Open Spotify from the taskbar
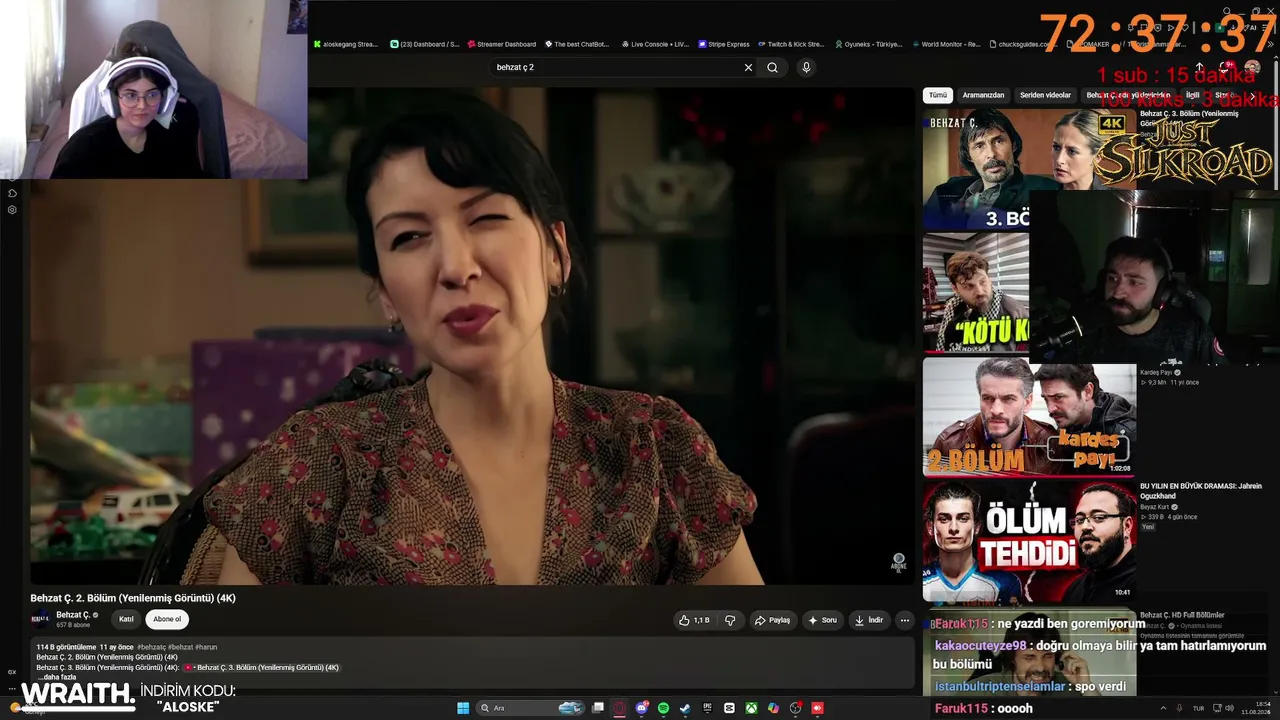The width and height of the screenshot is (1280, 720). [x=663, y=708]
